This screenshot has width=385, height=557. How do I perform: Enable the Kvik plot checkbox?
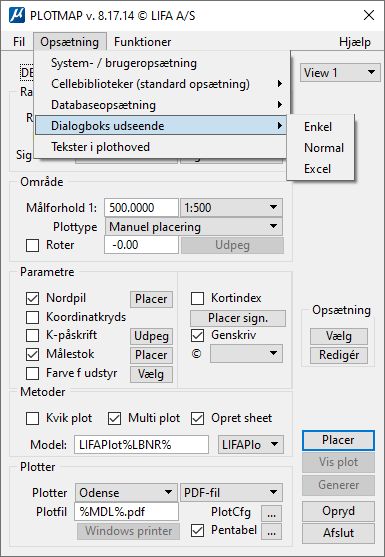33,419
